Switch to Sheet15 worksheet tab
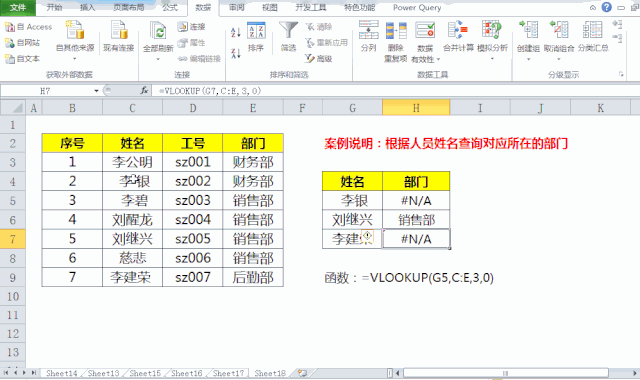Viewport: 640px width, 380px height. coord(145,373)
